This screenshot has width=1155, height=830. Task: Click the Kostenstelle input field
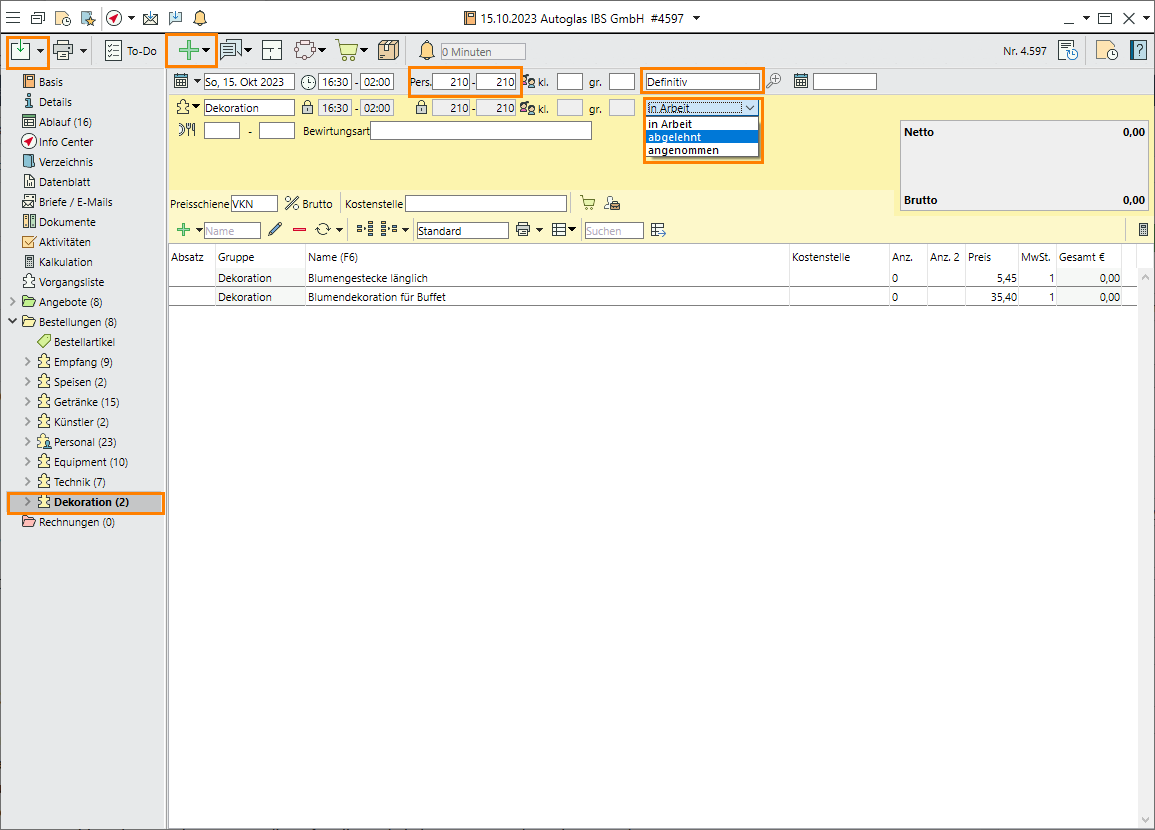coord(485,204)
